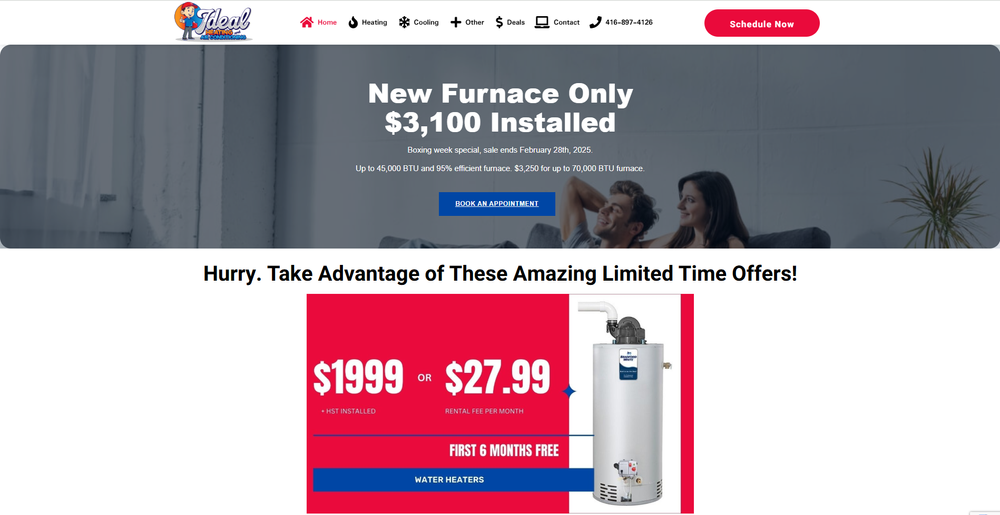Click the Ideal Heating logo
The height and width of the screenshot is (515, 1000).
pyautogui.click(x=214, y=22)
